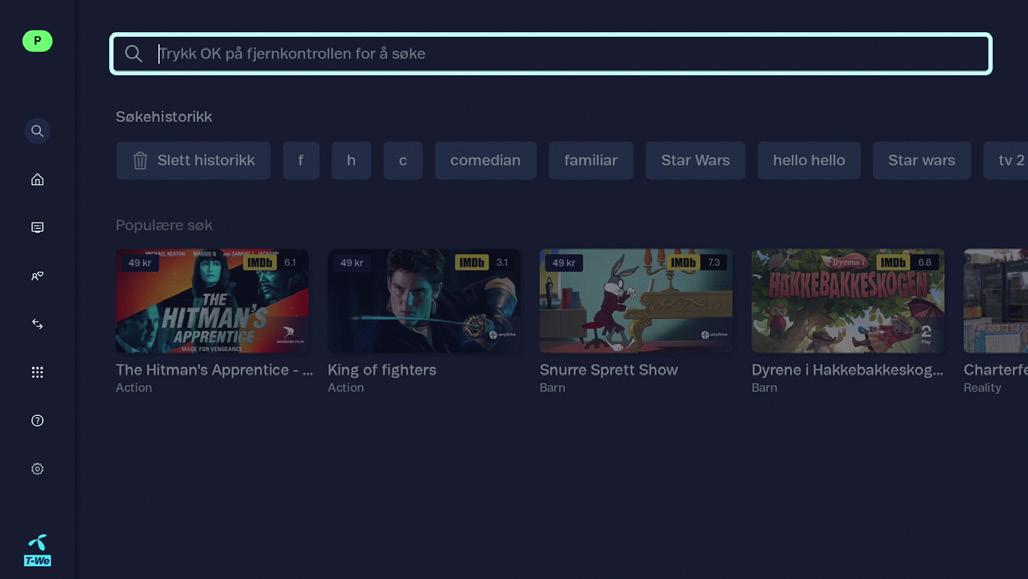The image size is (1028, 579).
Task: Select the 'h' history chip
Action: pos(351,161)
